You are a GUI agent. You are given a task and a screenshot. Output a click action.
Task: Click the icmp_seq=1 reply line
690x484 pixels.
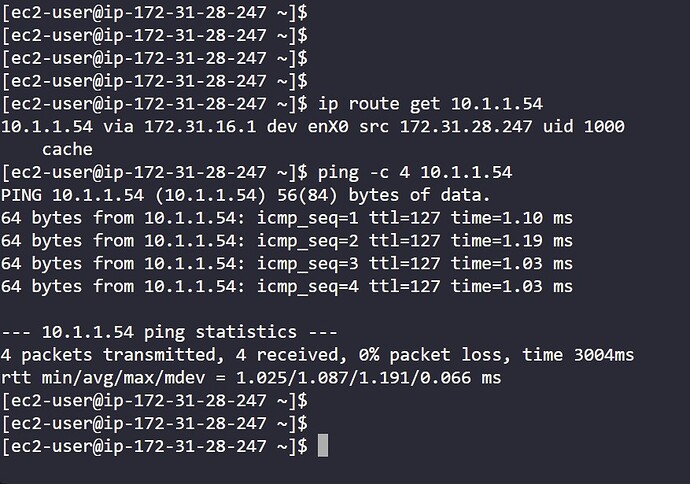tap(287, 218)
